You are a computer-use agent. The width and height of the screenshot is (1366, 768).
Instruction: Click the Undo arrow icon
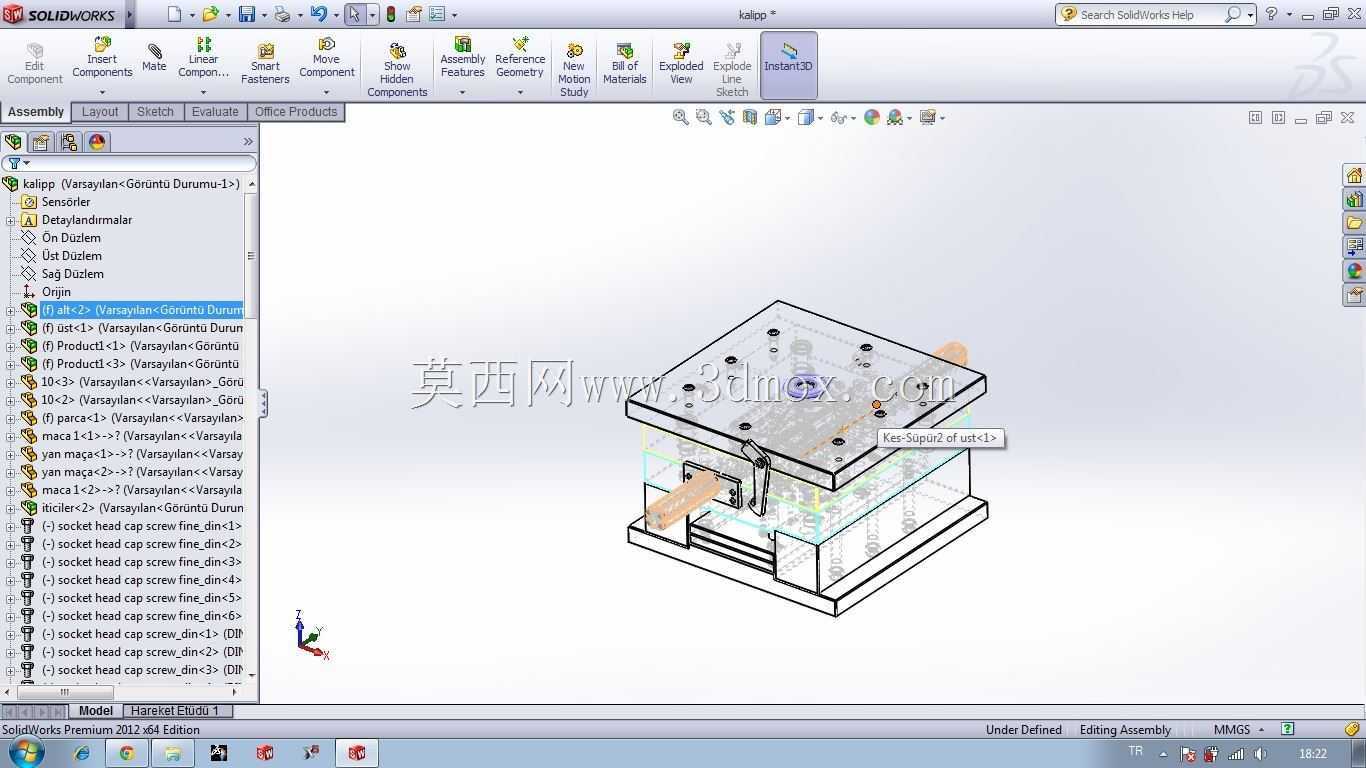pyautogui.click(x=318, y=14)
